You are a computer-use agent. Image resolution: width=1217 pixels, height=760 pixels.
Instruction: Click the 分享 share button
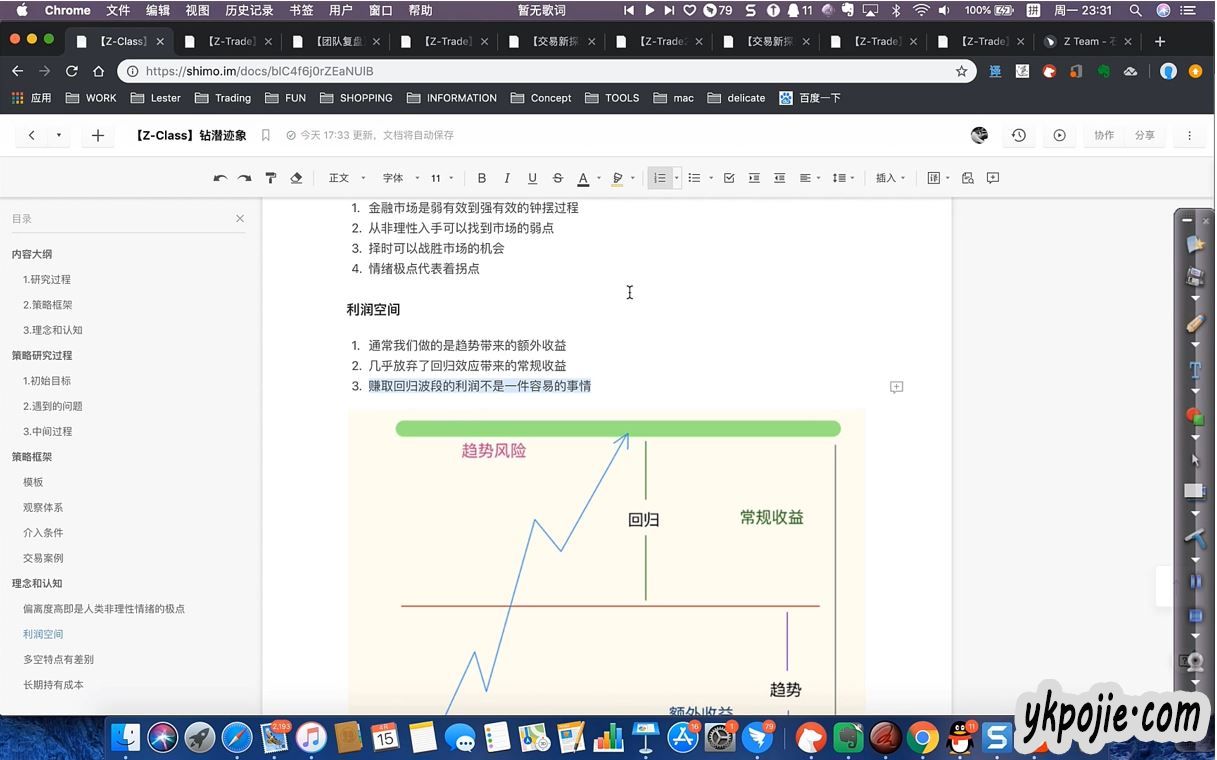tap(1144, 135)
